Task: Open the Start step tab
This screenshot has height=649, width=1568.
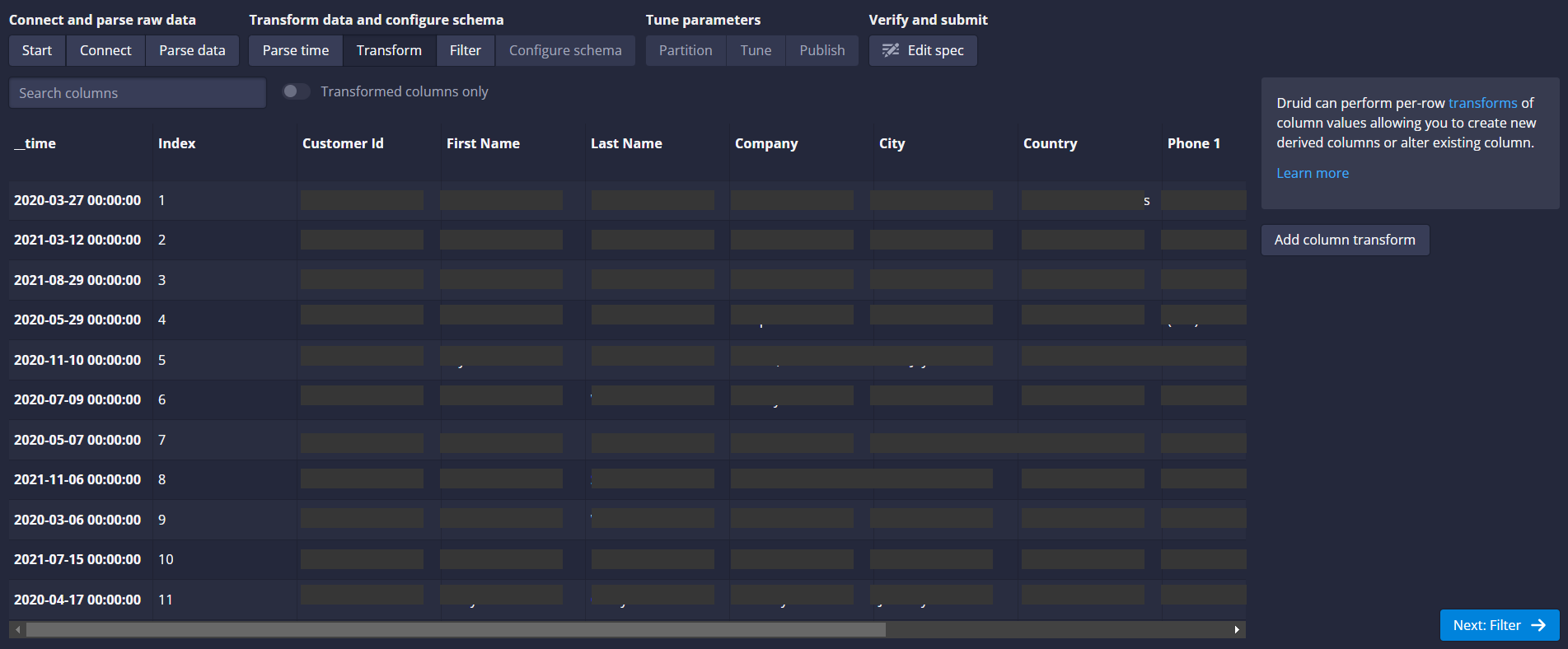Action: pyautogui.click(x=37, y=50)
